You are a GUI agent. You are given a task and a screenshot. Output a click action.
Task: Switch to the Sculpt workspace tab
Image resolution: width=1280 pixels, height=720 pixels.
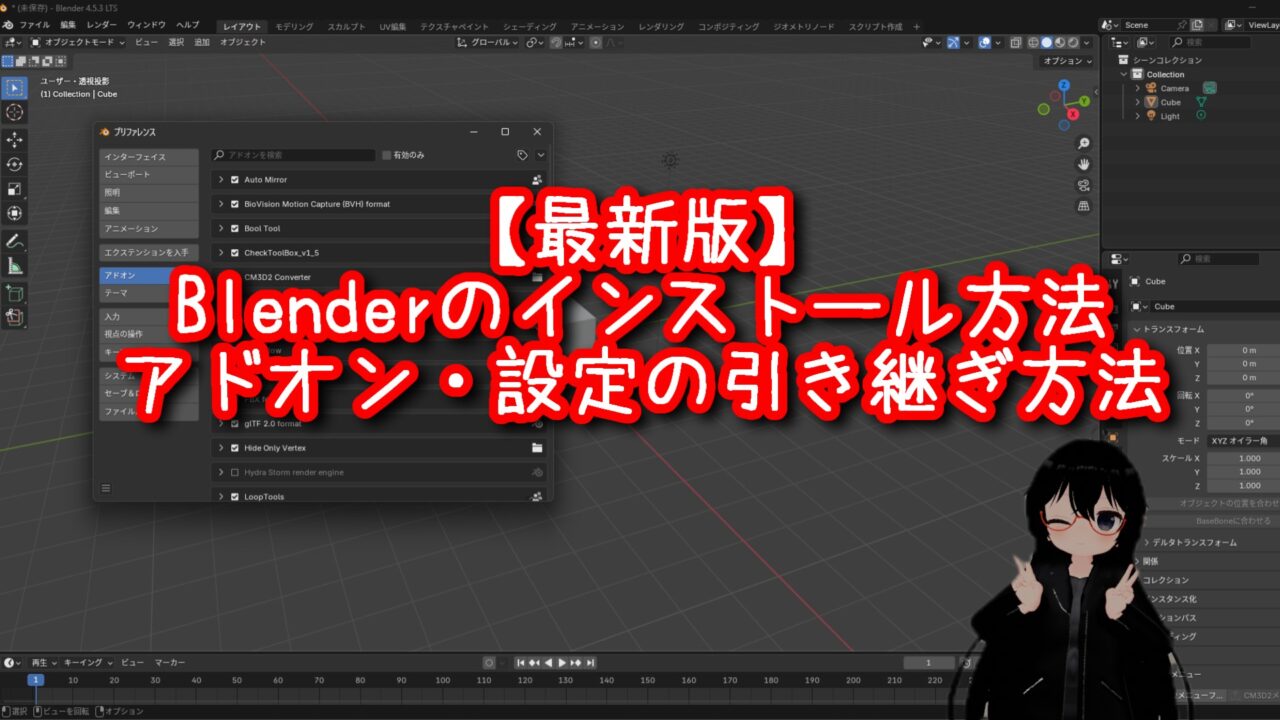pyautogui.click(x=346, y=26)
